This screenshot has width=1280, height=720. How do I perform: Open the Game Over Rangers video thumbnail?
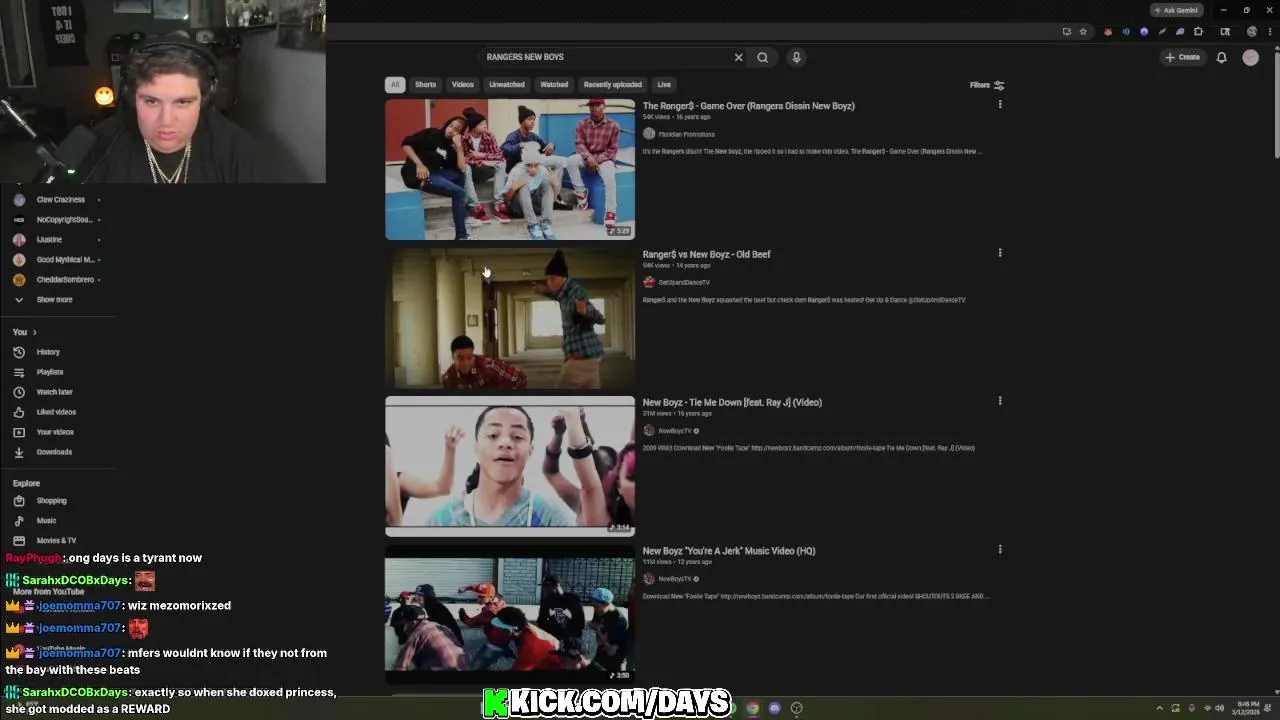(x=510, y=169)
